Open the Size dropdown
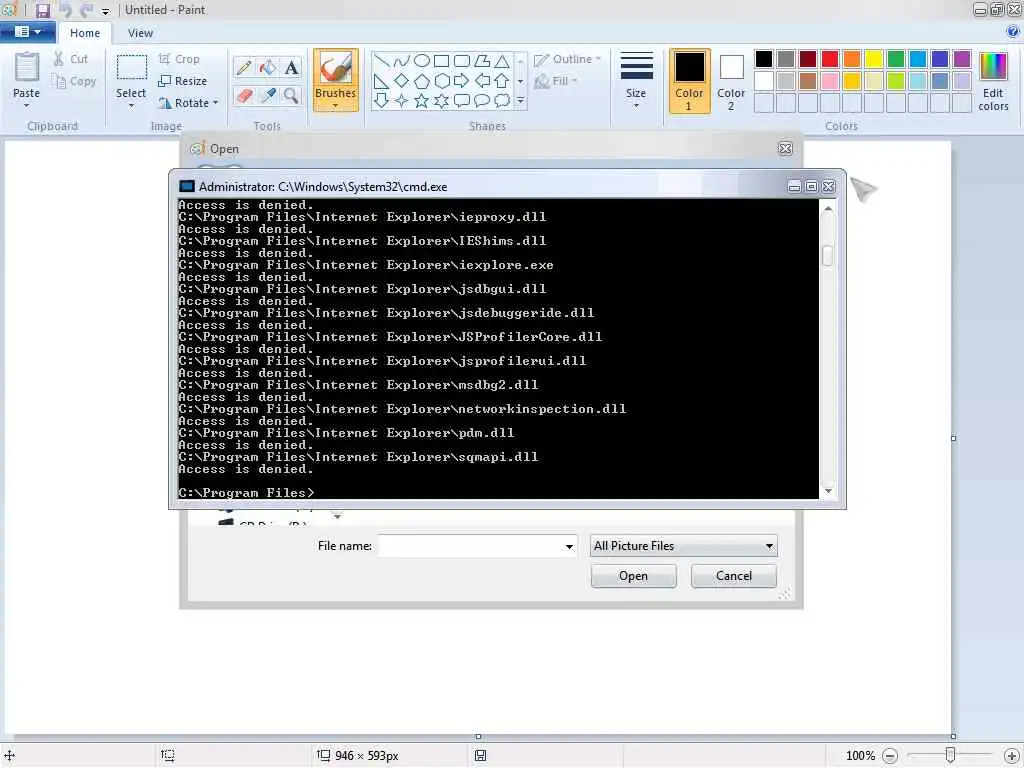 636,80
